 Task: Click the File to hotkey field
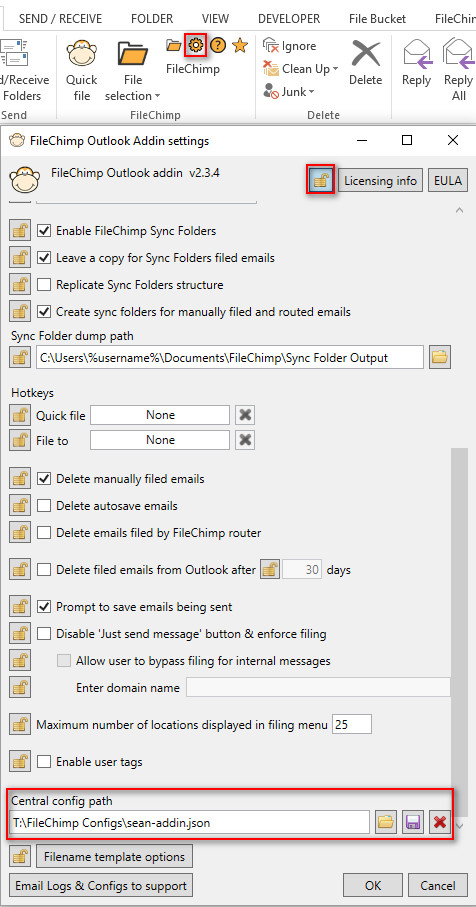(160, 440)
